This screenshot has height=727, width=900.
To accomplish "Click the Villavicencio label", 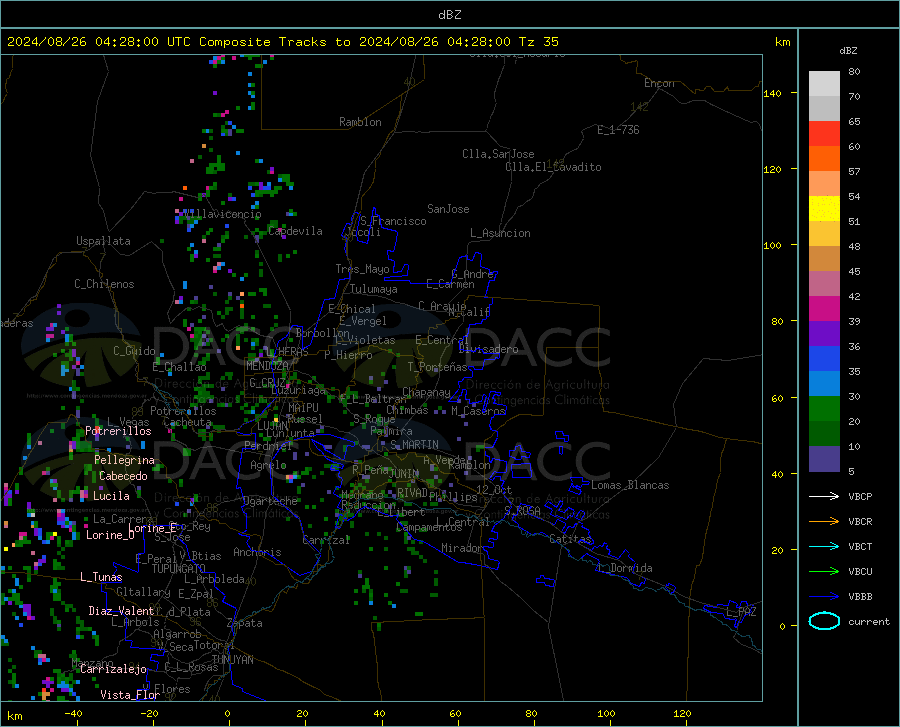I will click(x=221, y=214).
